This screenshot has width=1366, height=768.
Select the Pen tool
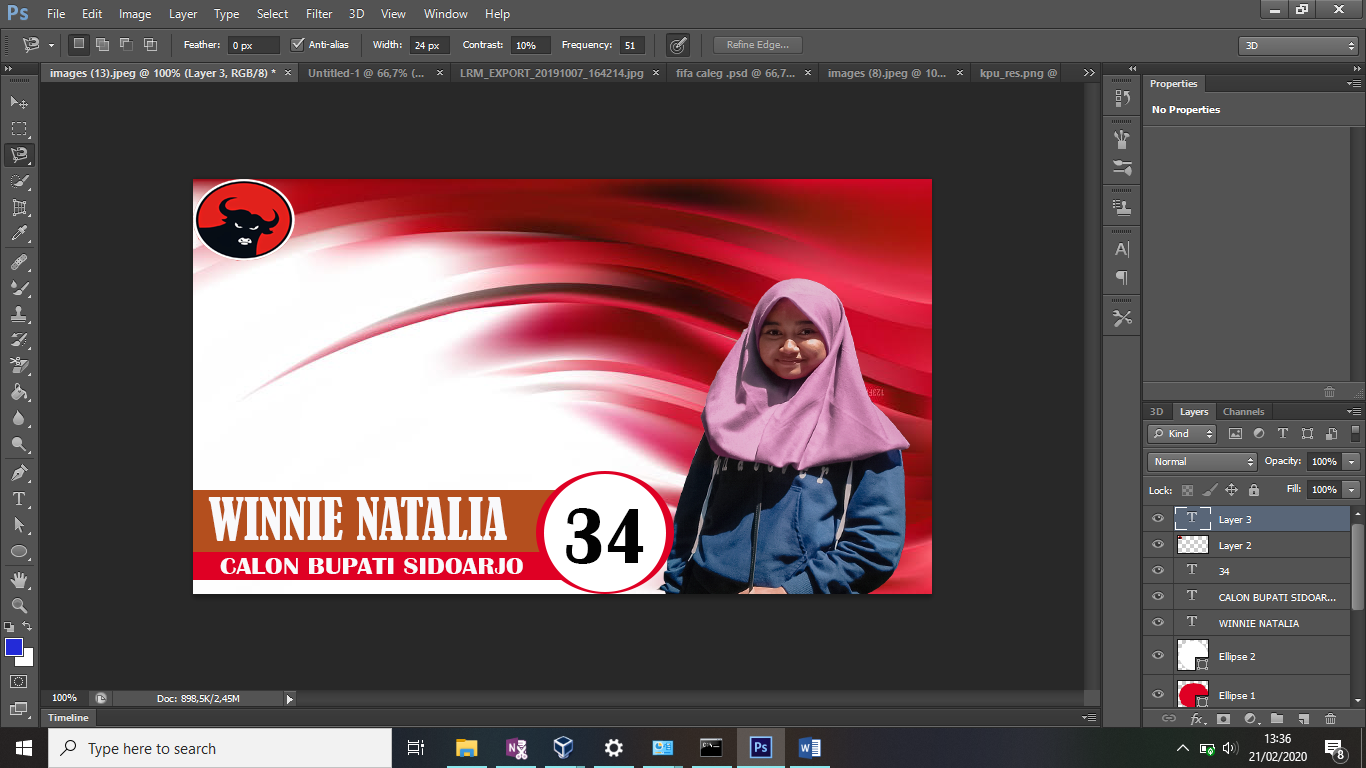[19, 472]
